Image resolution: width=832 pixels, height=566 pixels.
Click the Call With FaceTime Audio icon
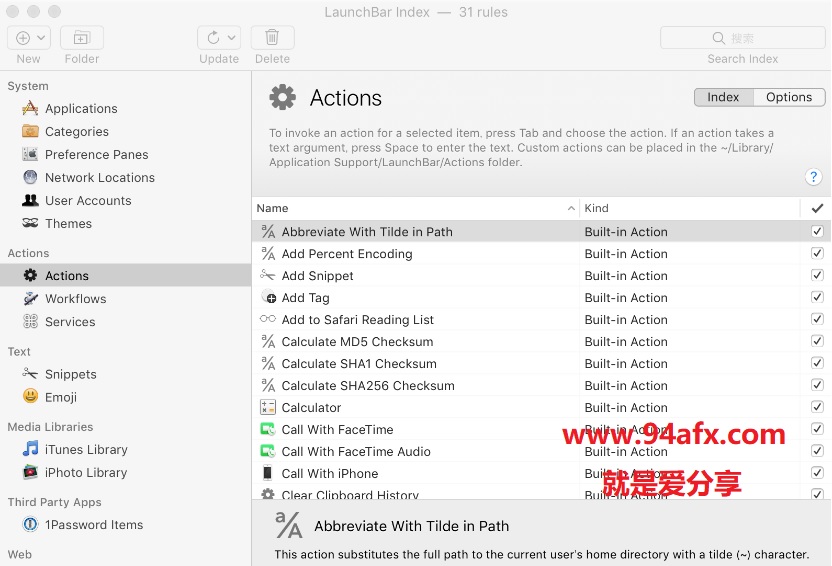pos(267,451)
